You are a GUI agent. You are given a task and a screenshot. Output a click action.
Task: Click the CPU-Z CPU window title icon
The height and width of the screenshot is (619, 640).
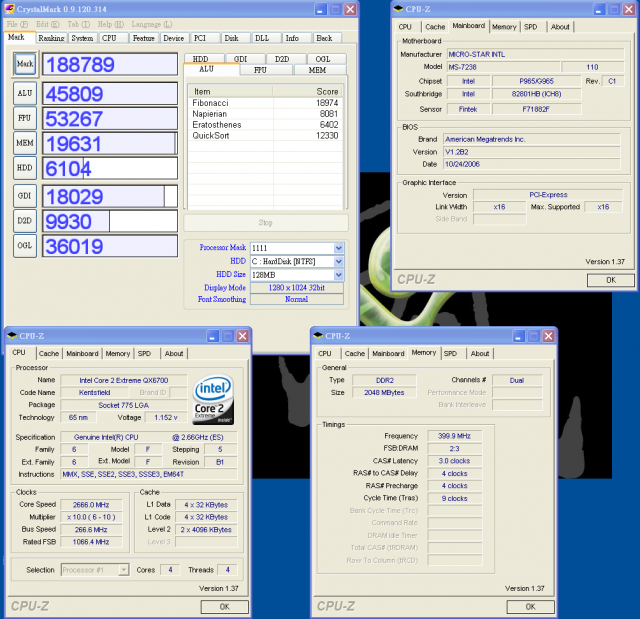[x=12, y=336]
